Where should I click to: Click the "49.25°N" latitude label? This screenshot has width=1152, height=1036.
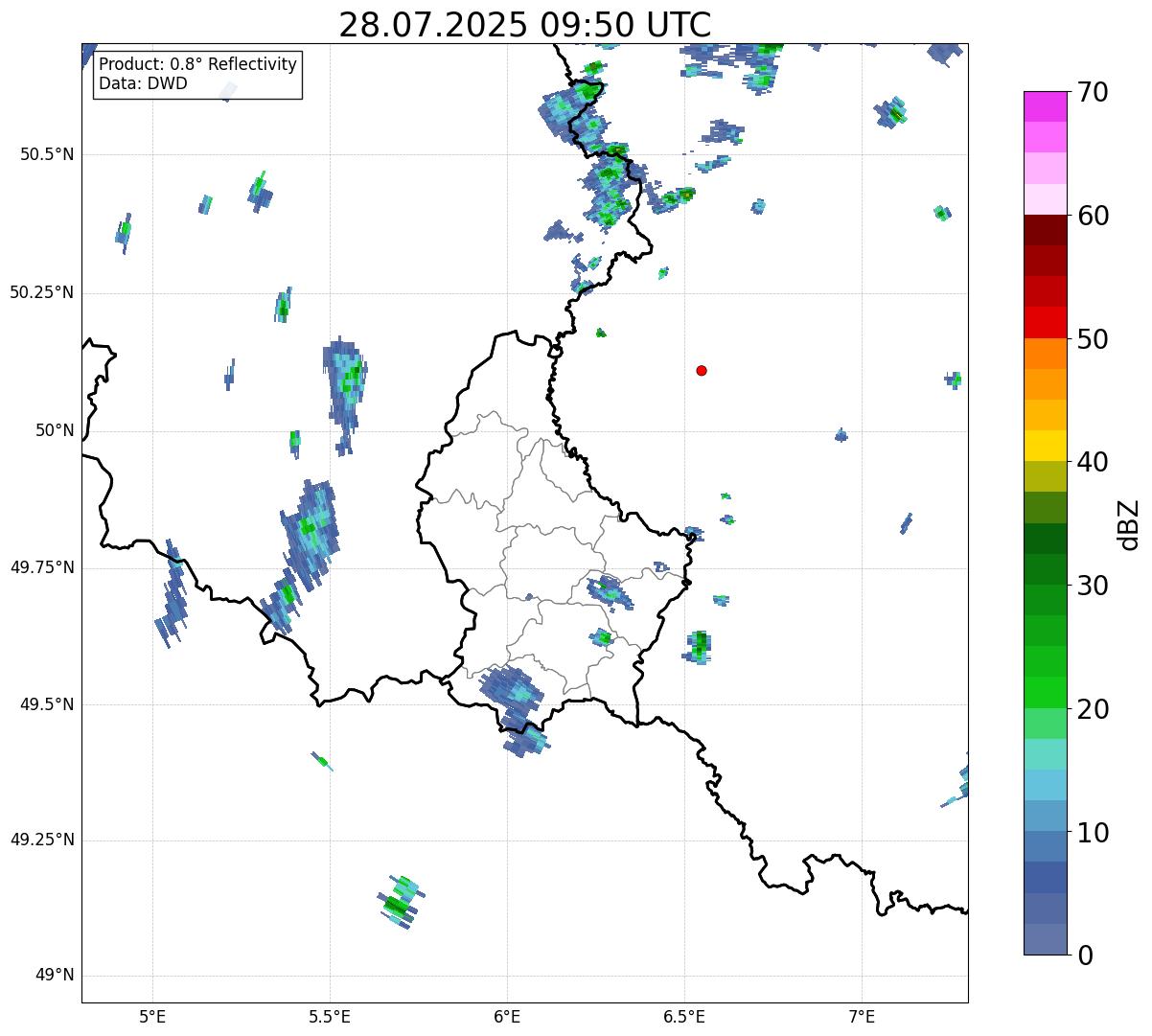pos(42,840)
